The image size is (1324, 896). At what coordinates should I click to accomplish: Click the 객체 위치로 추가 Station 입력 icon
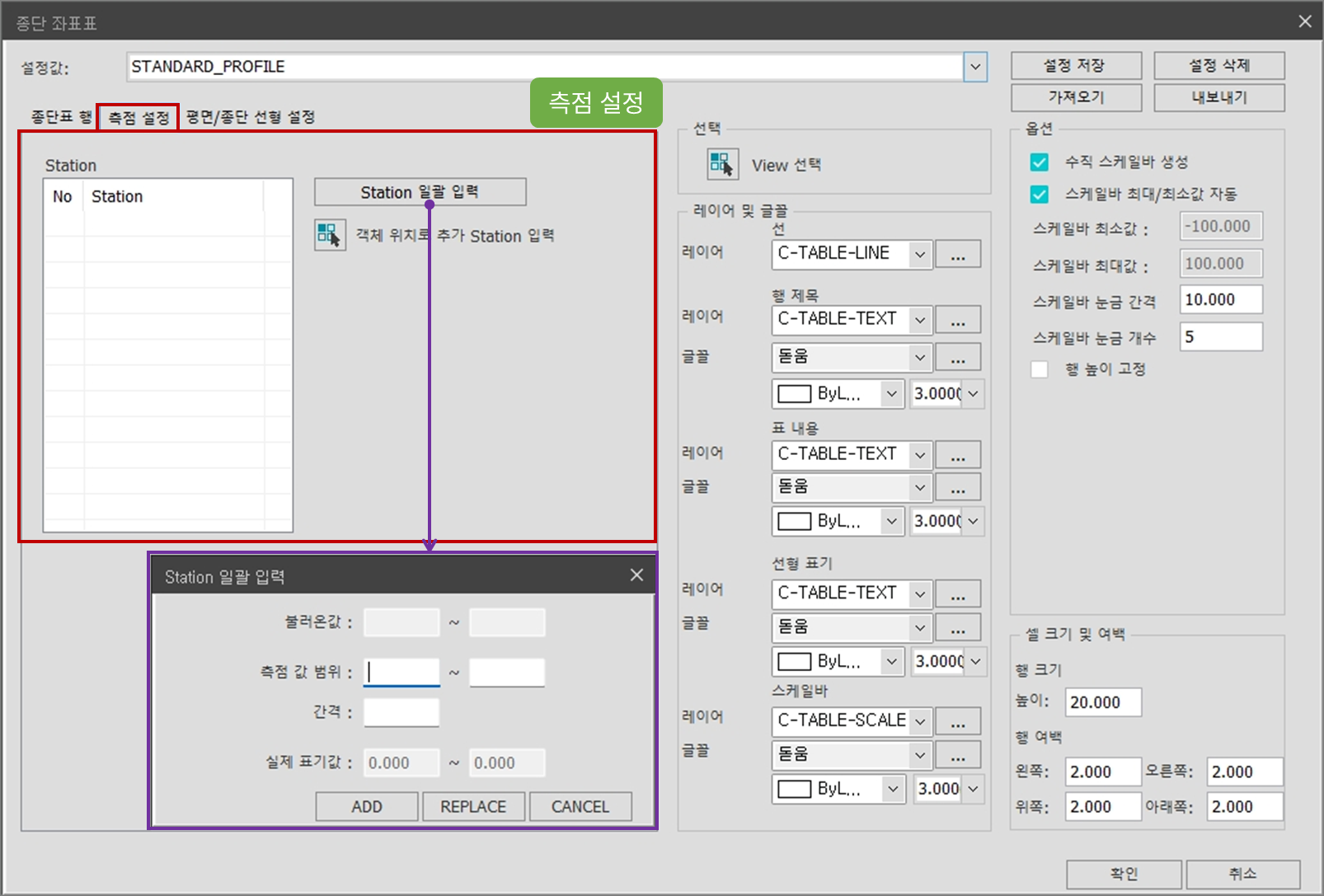[x=330, y=235]
